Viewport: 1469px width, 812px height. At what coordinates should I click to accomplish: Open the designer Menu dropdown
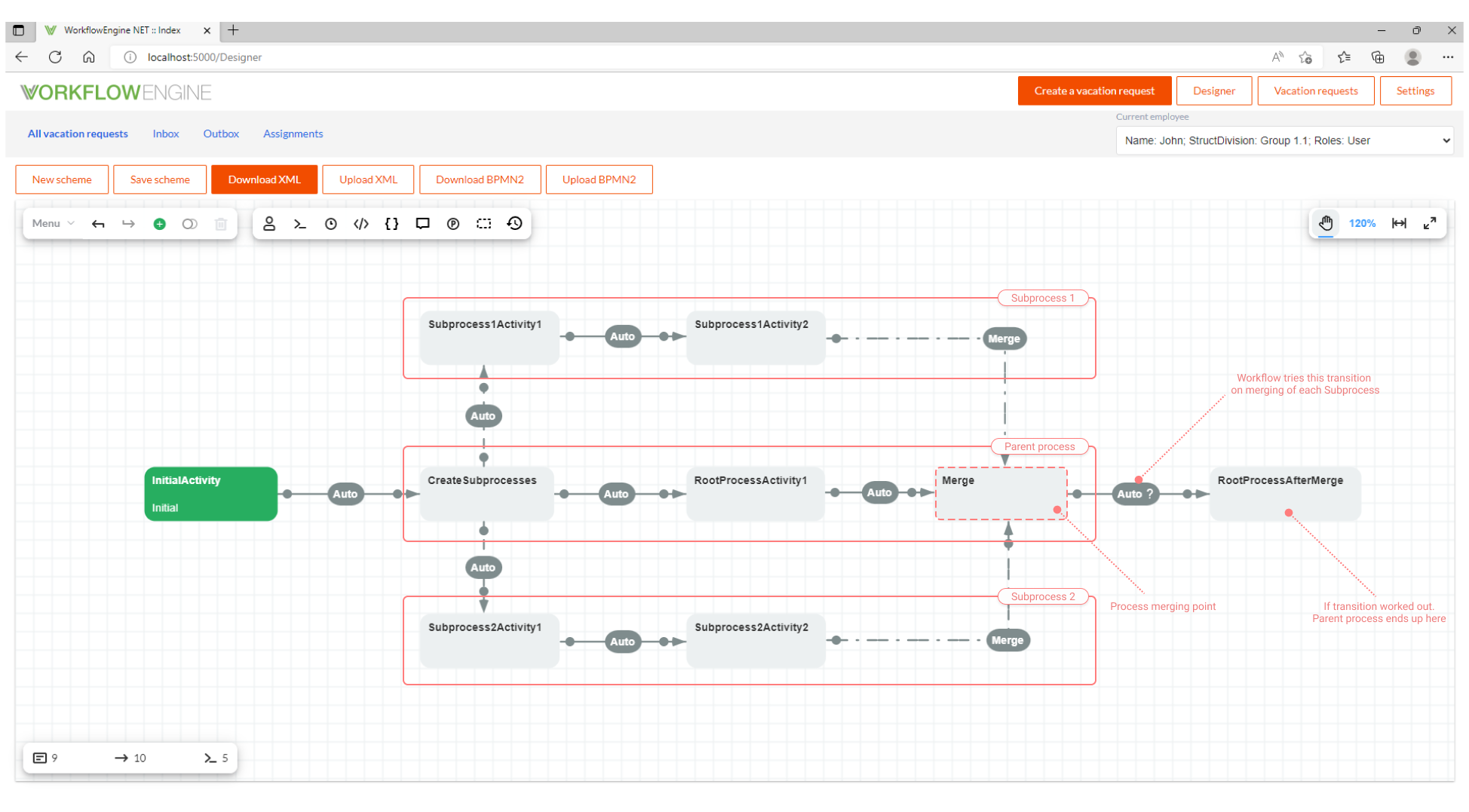[53, 224]
